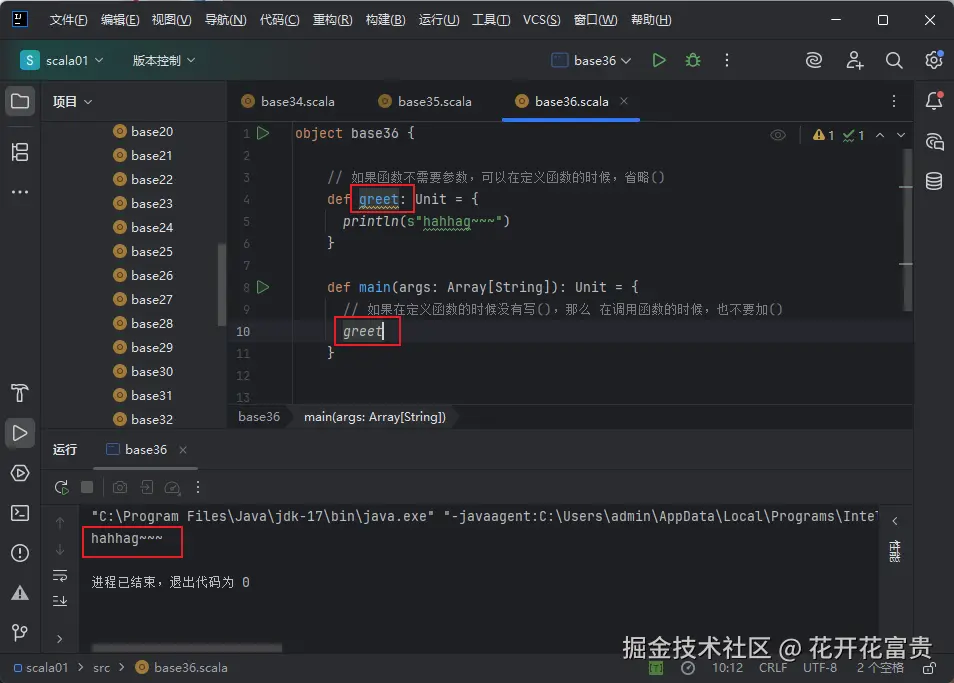Open Search Everywhere magnifier
954x683 pixels.
[x=894, y=60]
